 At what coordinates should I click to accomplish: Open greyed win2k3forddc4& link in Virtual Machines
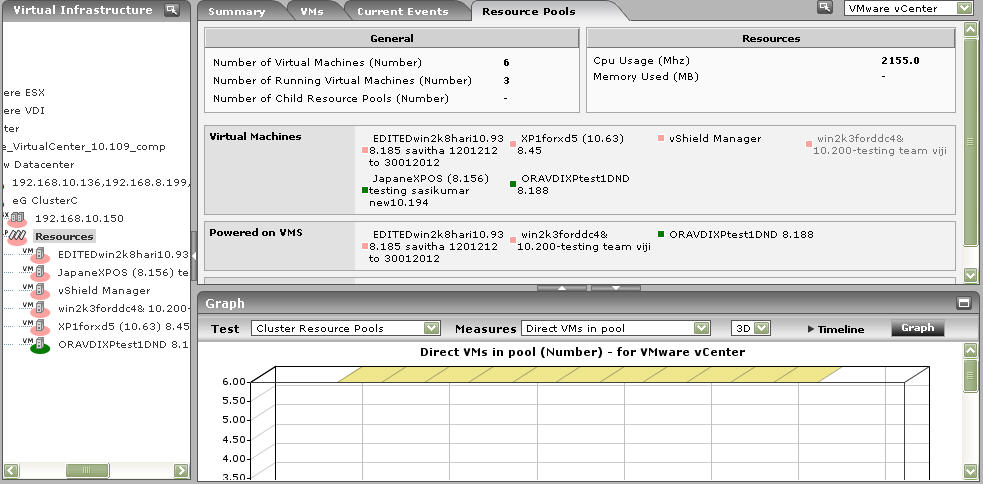coord(880,144)
